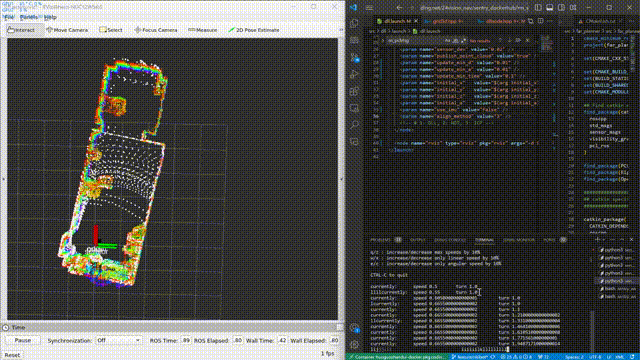Switch to the Output panel tab
Viewport: 640px width, 360px height.
(418, 240)
